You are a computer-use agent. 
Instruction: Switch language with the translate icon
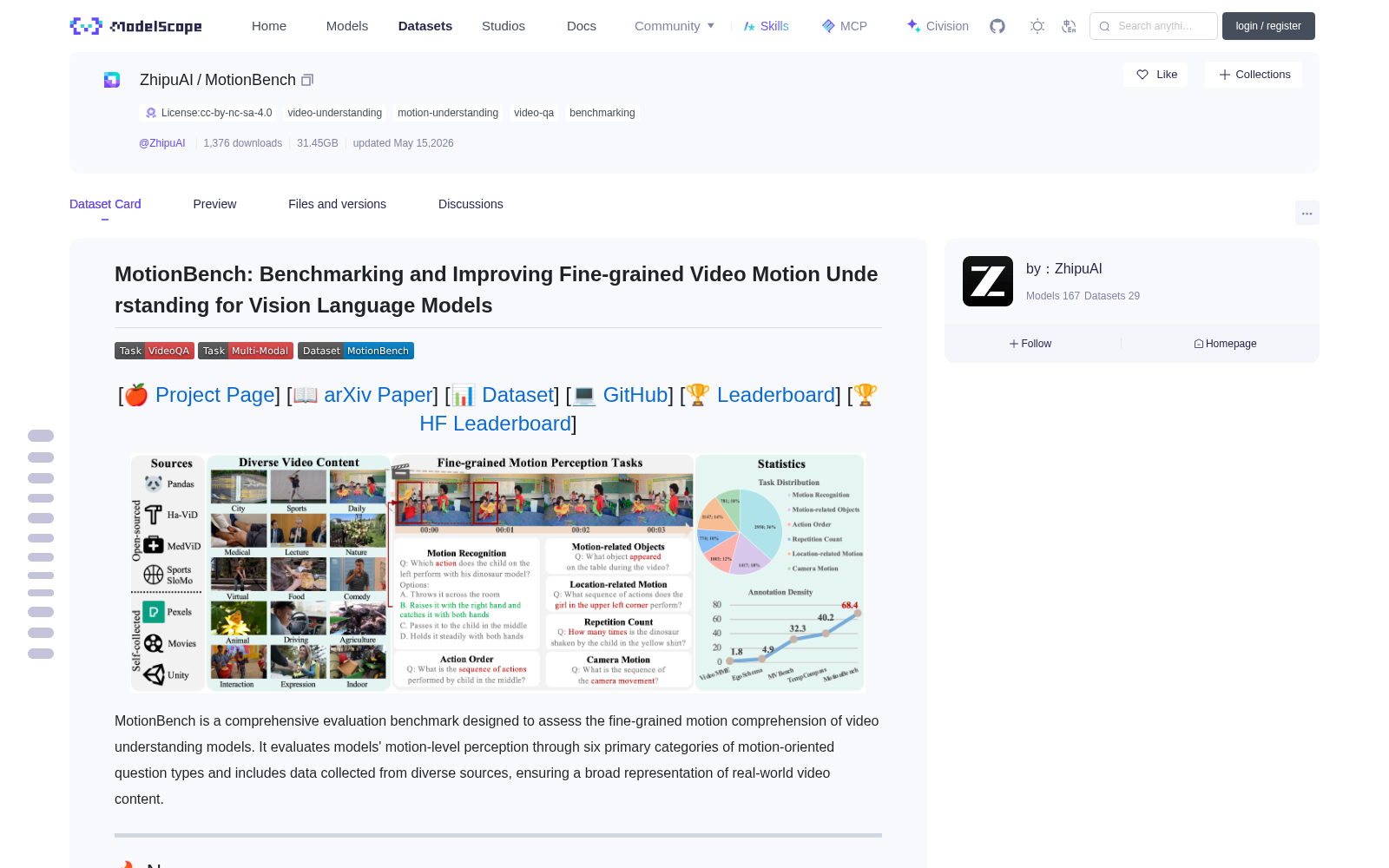tap(1070, 26)
